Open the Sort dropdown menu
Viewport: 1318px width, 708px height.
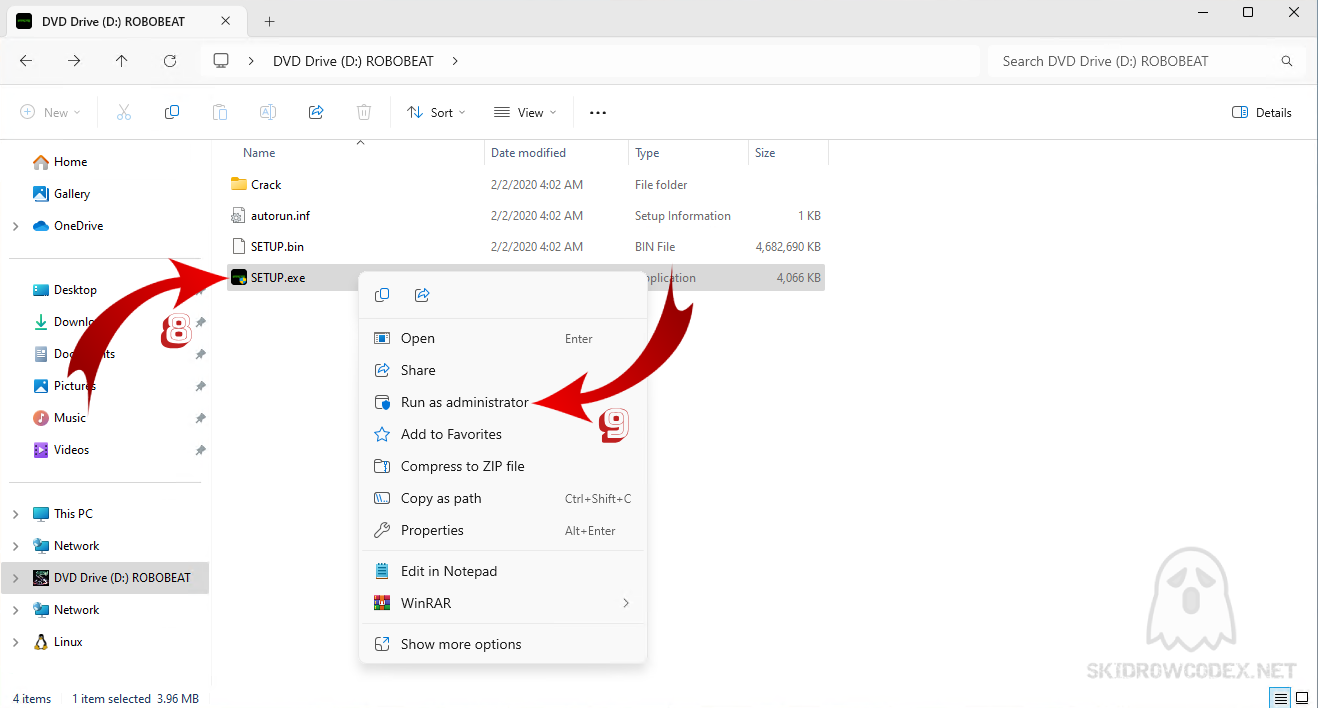point(437,113)
